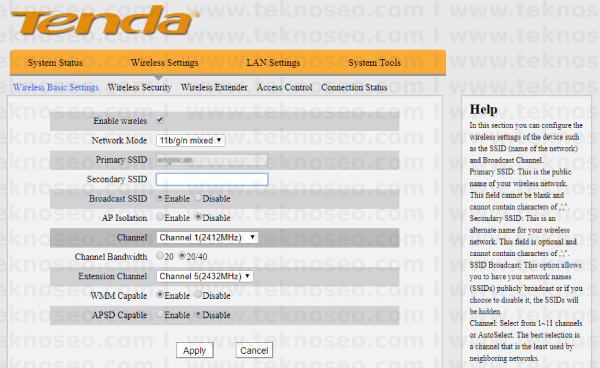Open the System Status menu
Screen dimensions: 600x368
55,63
